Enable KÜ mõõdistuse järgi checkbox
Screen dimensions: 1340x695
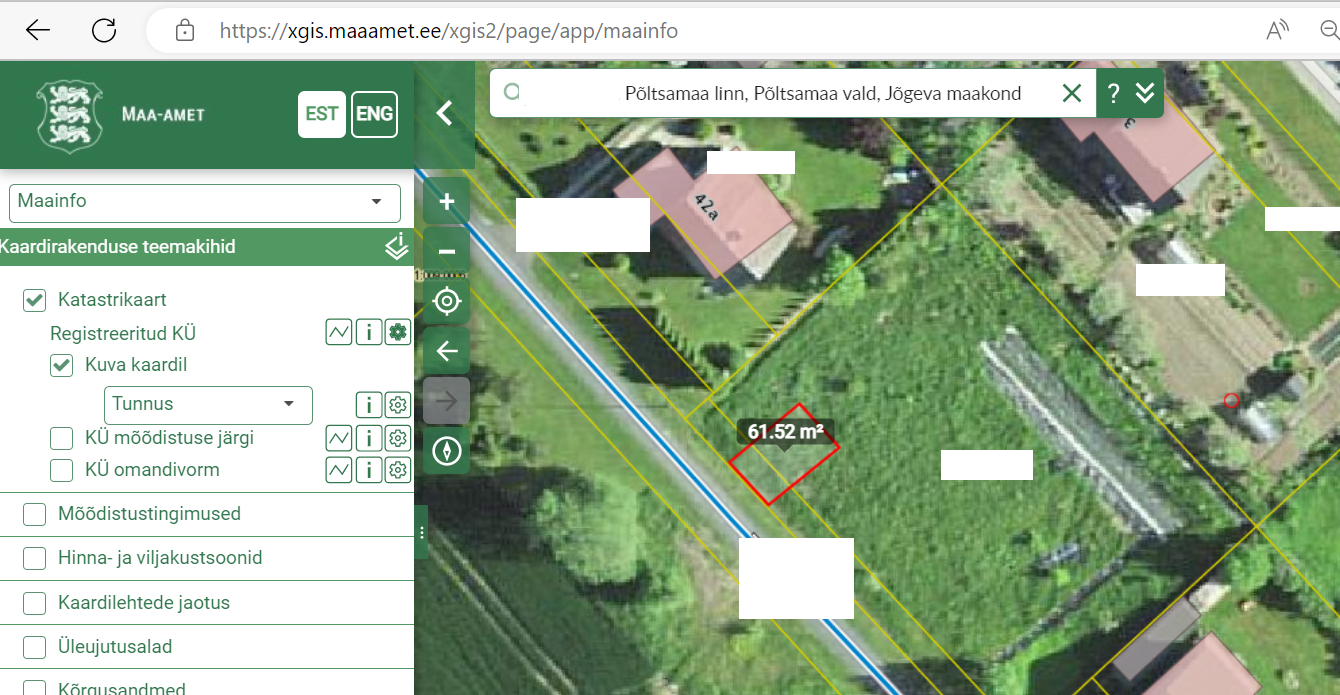pos(62,438)
